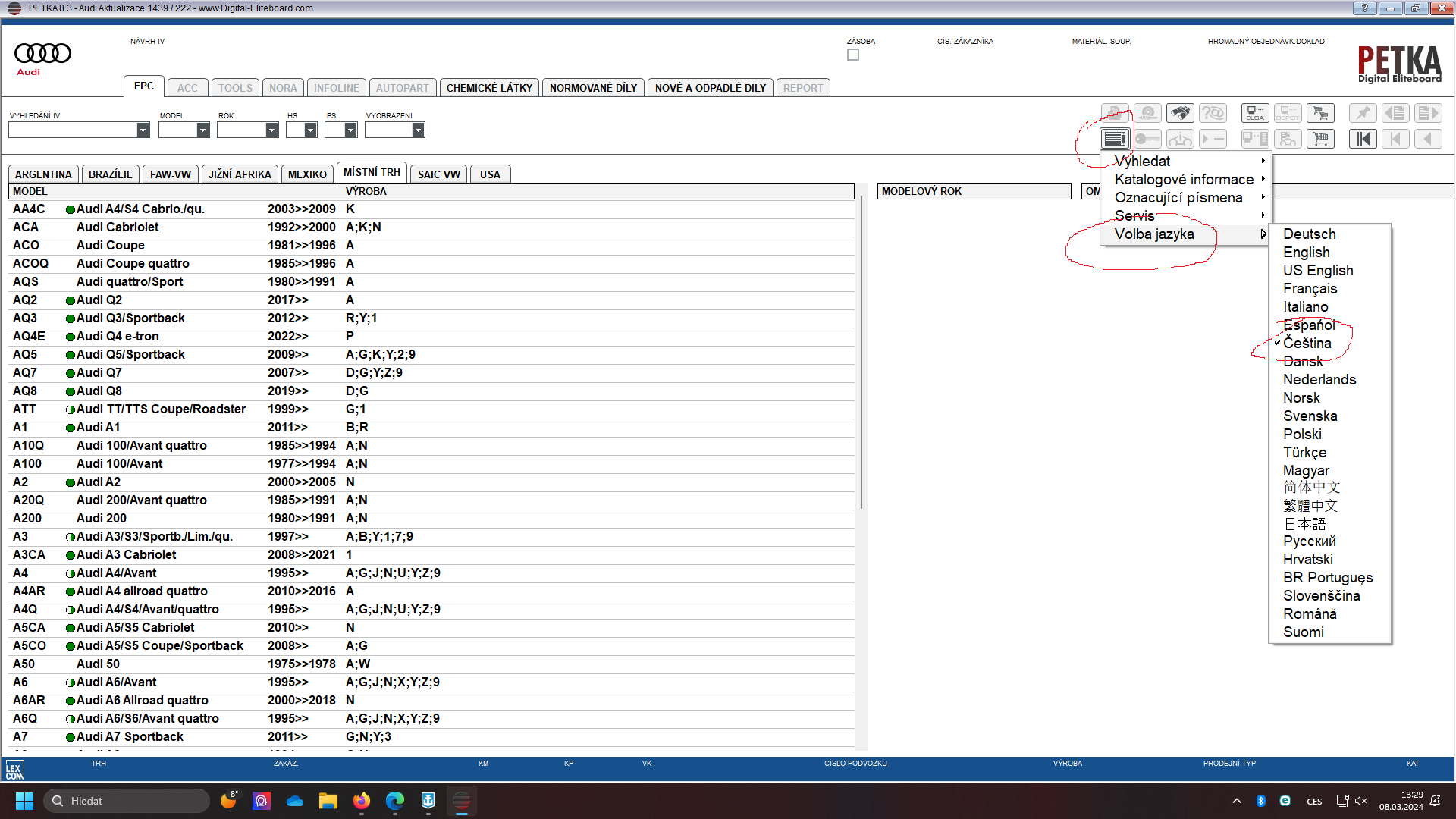
Task: Open the ELSA connection icon
Action: [x=1255, y=114]
